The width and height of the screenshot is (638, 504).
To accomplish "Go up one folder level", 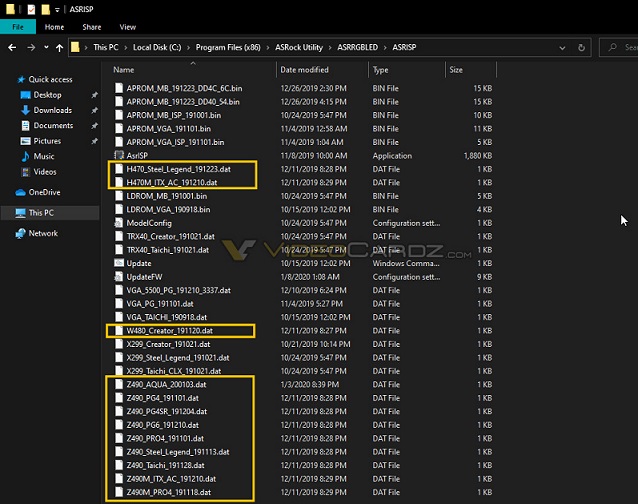I will (59, 48).
